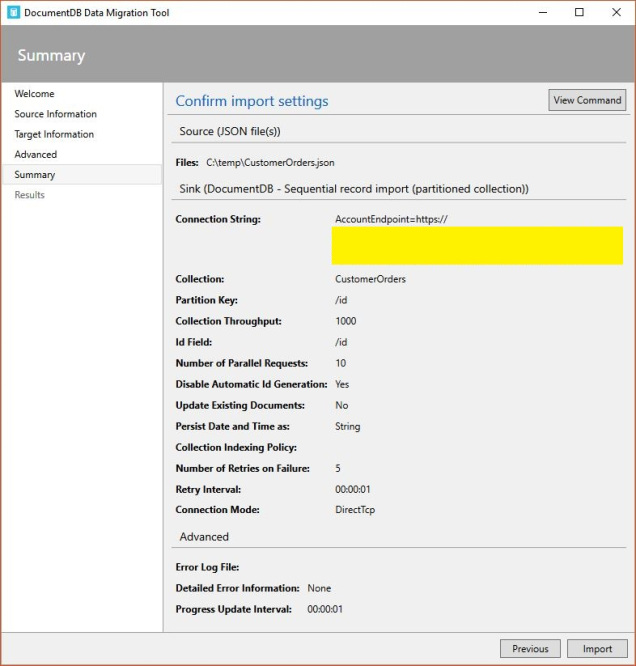Minimize the Data Migration Tool window
This screenshot has width=636, height=666.
tap(543, 12)
